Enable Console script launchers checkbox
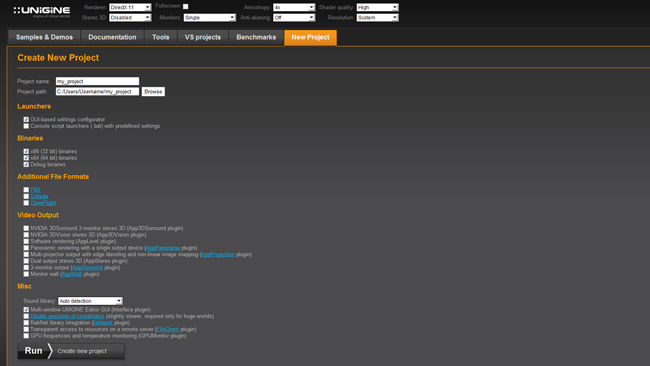This screenshot has height=366, width=650. coord(26,126)
